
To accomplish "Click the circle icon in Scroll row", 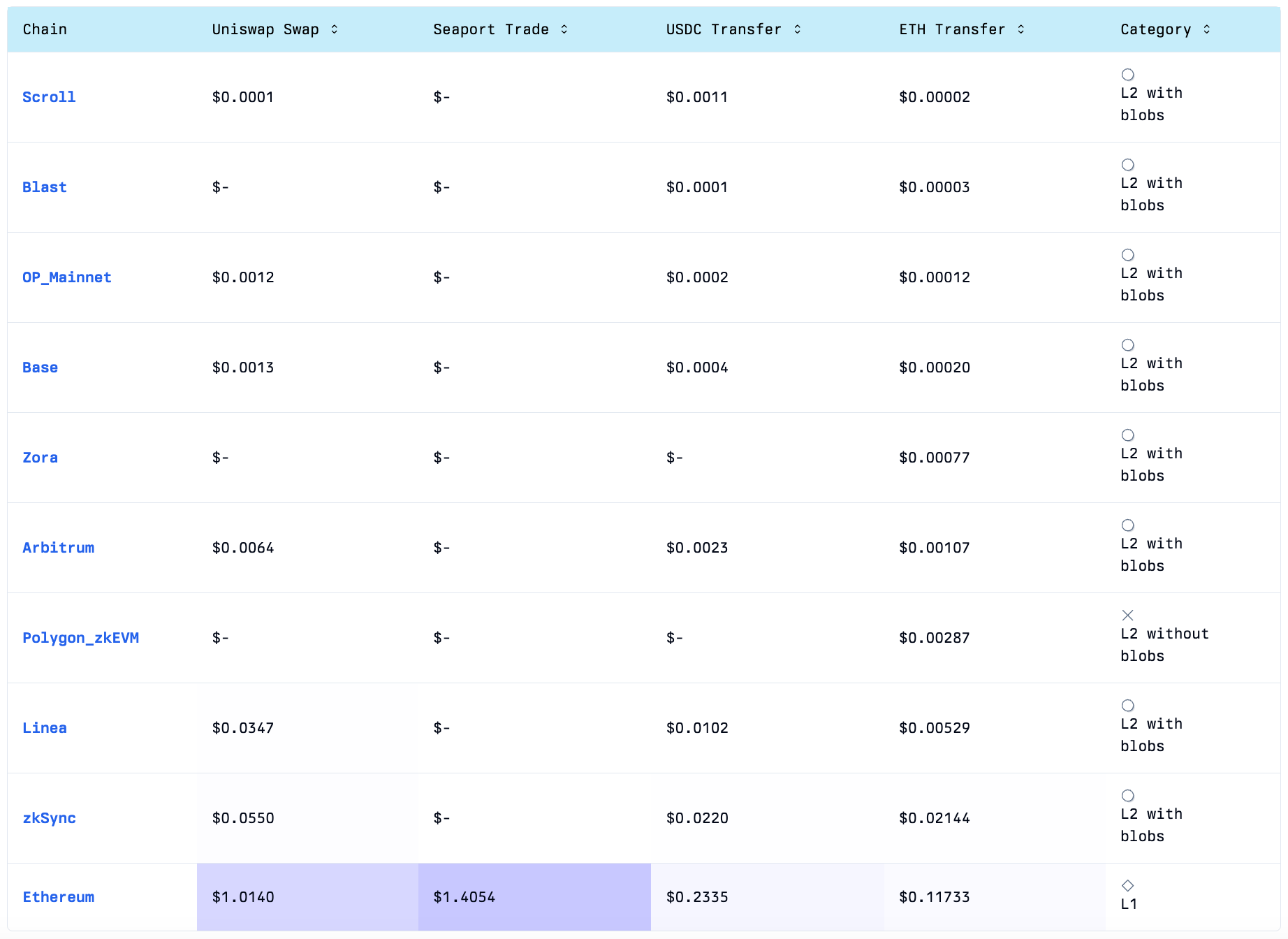I will (1128, 75).
